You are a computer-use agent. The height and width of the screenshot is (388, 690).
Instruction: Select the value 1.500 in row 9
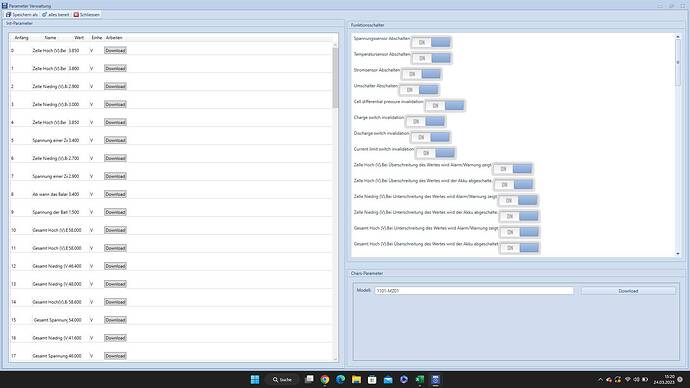pos(73,212)
